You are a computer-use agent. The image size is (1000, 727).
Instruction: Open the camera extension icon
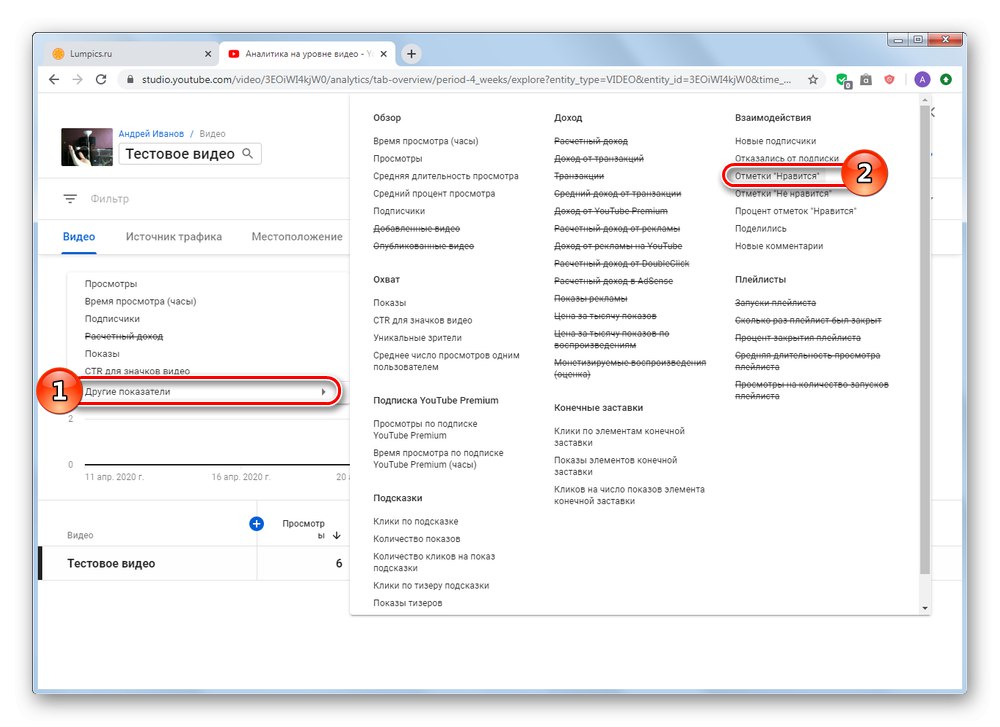pyautogui.click(x=866, y=80)
